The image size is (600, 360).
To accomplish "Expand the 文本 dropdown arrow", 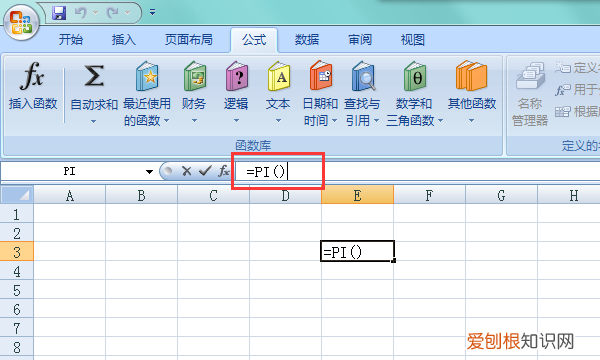I will click(x=279, y=121).
